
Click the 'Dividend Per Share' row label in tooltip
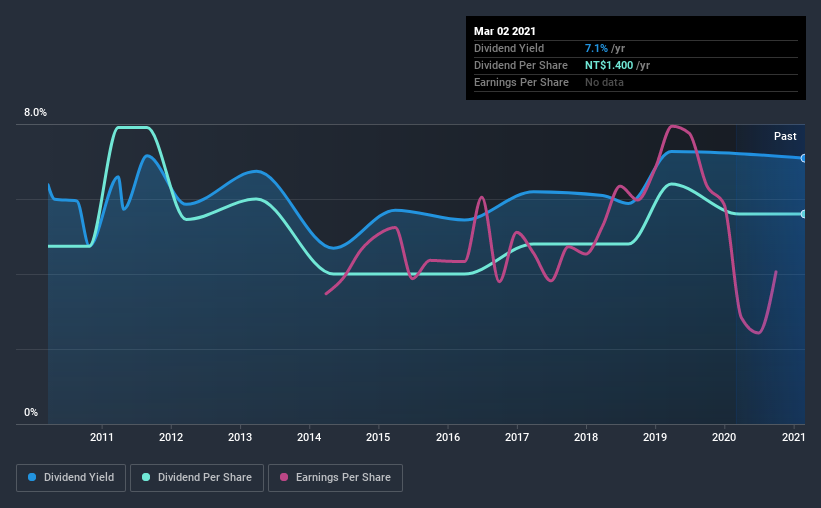click(x=520, y=65)
